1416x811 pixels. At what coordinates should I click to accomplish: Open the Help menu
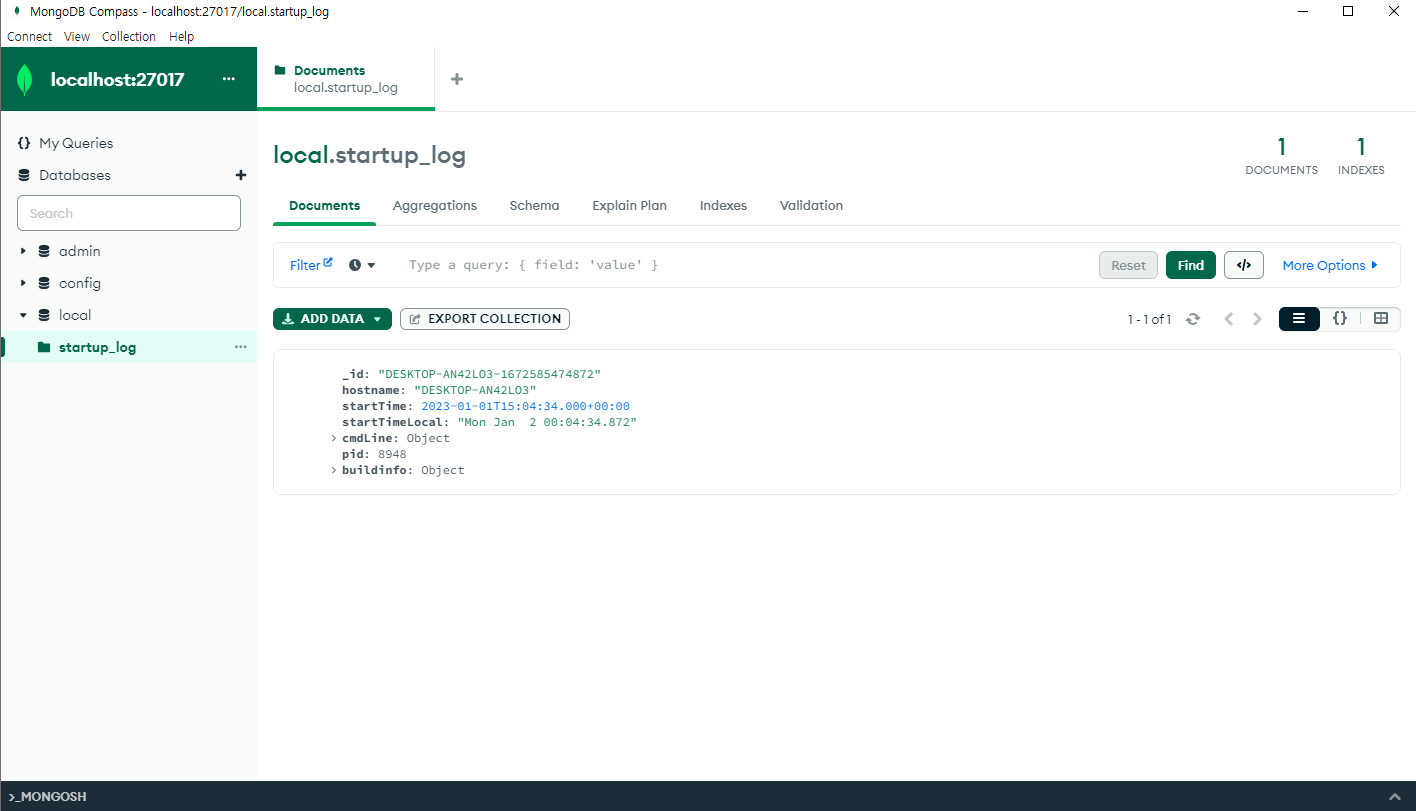click(x=181, y=36)
